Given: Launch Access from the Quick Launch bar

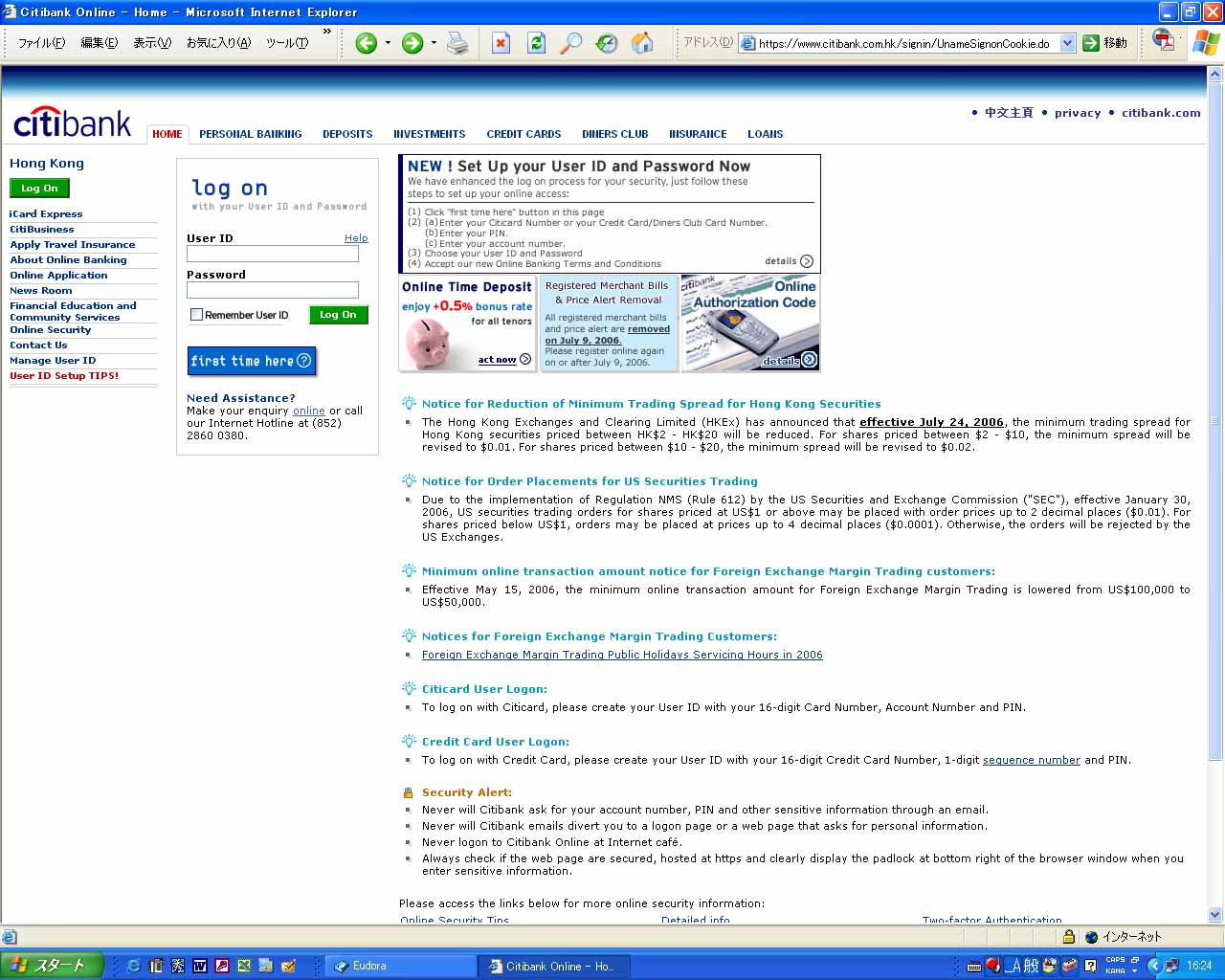Looking at the screenshot, I should (222, 966).
